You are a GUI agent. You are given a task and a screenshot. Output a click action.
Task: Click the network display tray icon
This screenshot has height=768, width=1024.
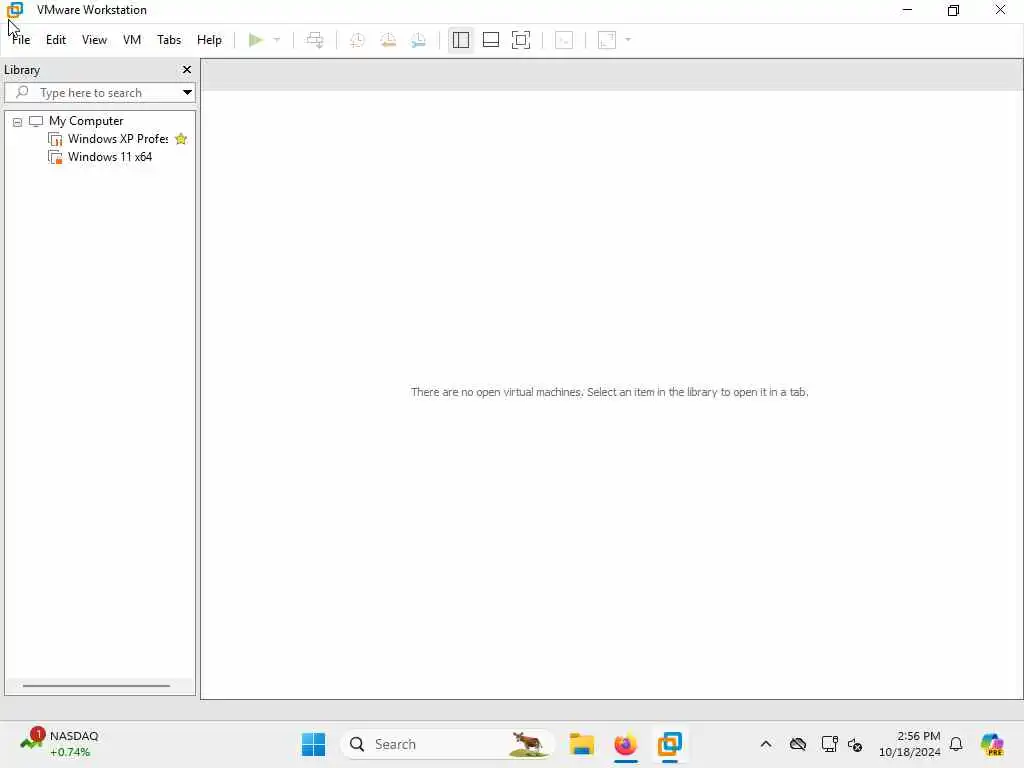[x=829, y=744]
